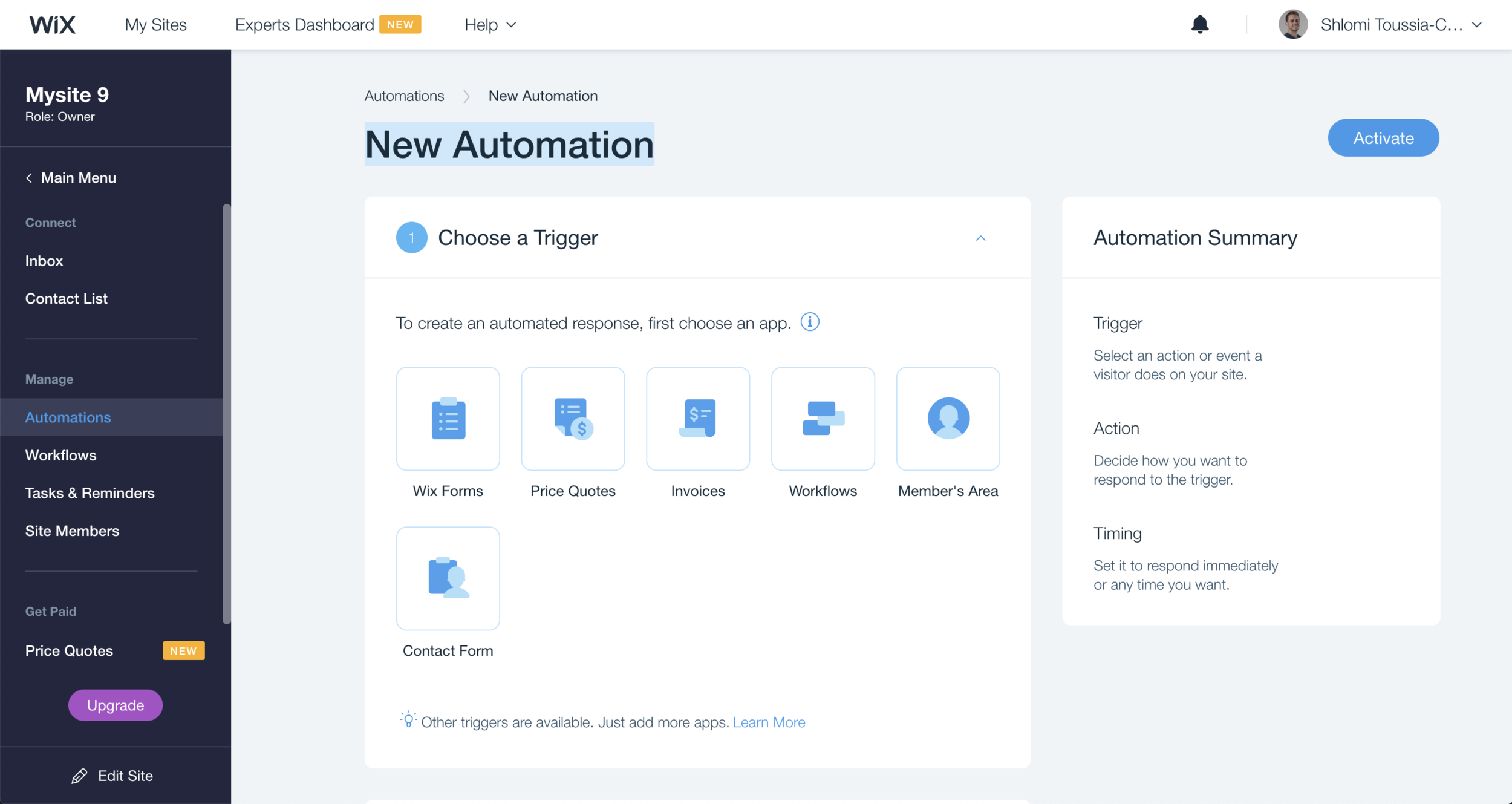Choose the Price Quotes trigger icon
Image resolution: width=1512 pixels, height=804 pixels.
point(573,419)
